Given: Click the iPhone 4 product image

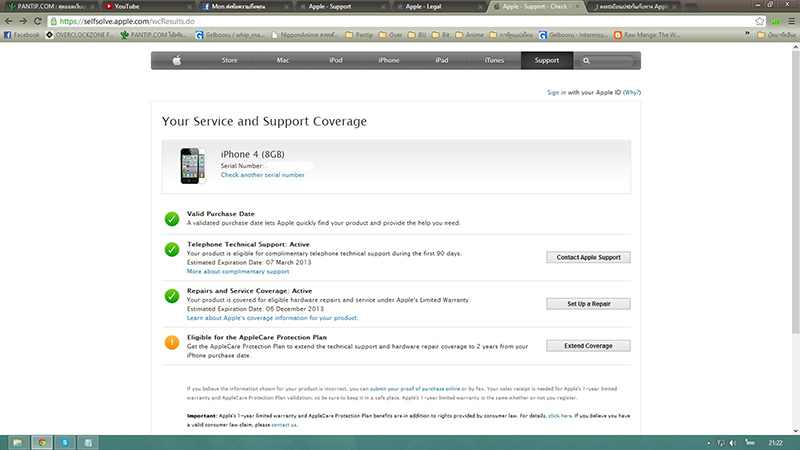Looking at the screenshot, I should pyautogui.click(x=192, y=166).
